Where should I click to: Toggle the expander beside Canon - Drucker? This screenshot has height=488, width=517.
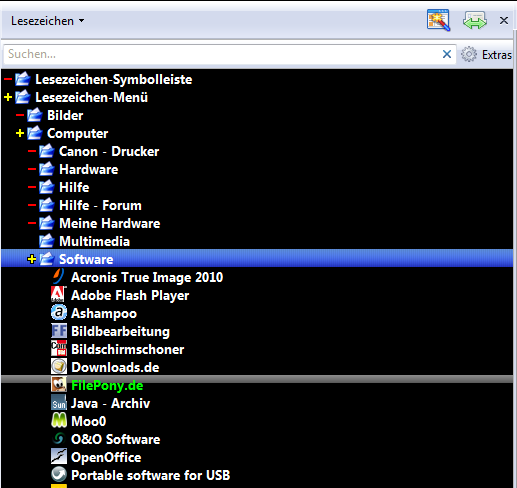pos(32,151)
